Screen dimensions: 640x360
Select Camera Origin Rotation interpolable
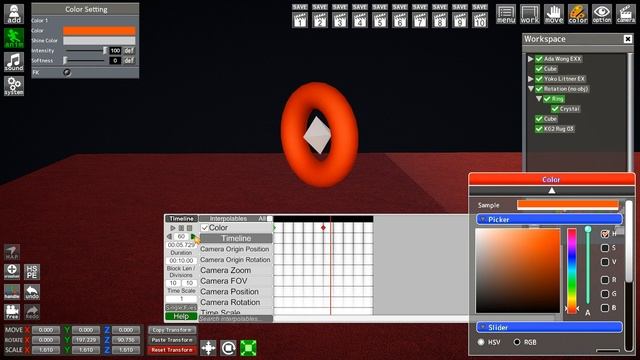pyautogui.click(x=235, y=260)
